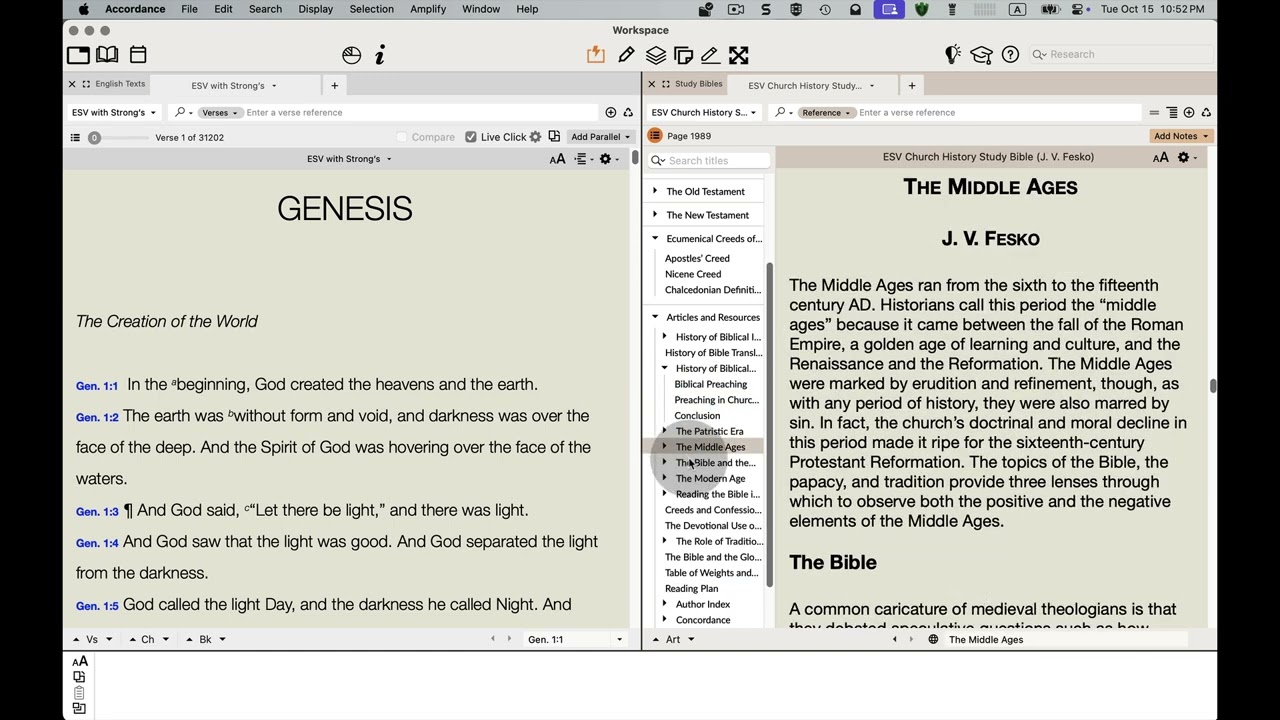Open the calendar reading plan icon
This screenshot has width=1280, height=720.
tap(138, 55)
